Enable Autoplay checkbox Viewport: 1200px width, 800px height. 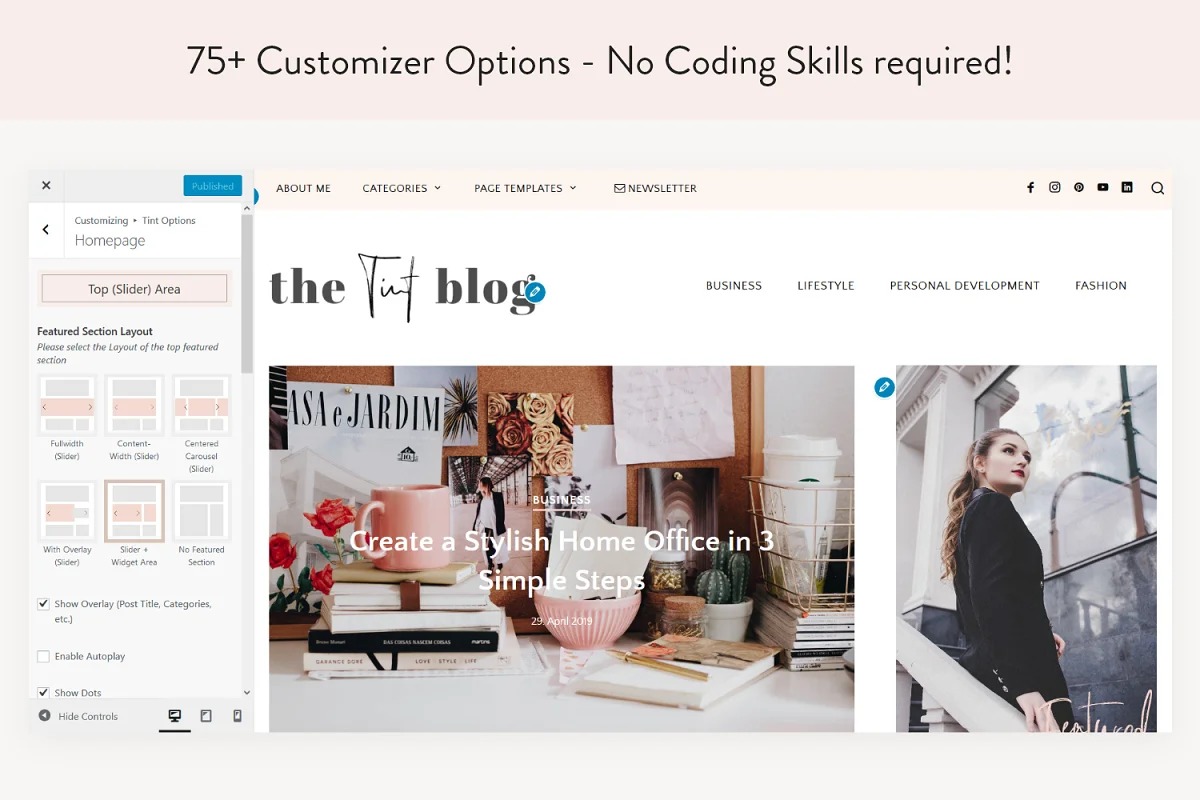(x=43, y=656)
